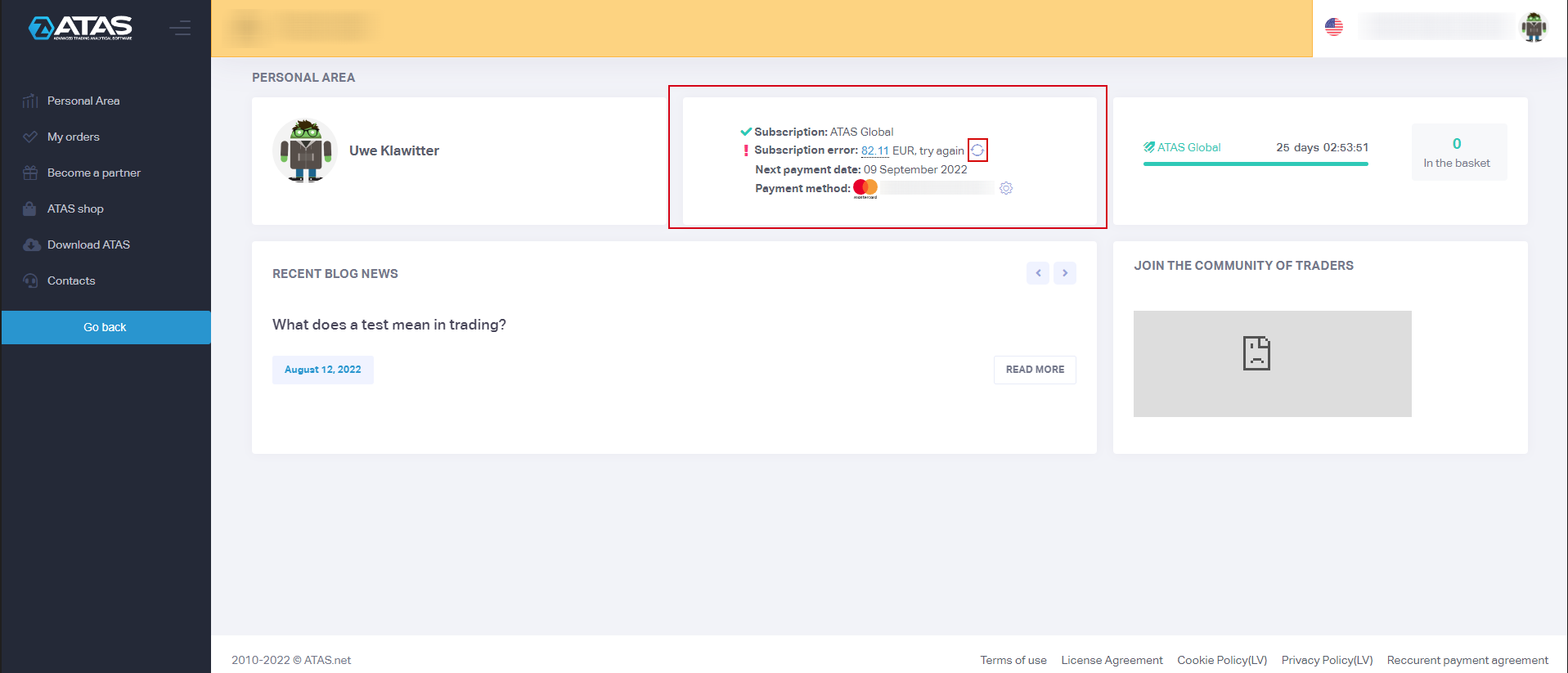Click the 'Uwe Klawitter' user name

394,150
